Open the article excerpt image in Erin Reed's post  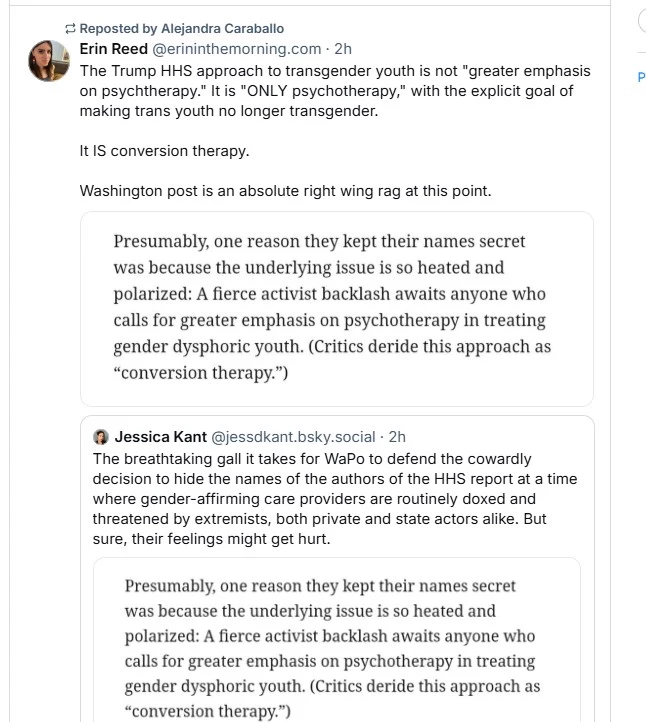336,308
